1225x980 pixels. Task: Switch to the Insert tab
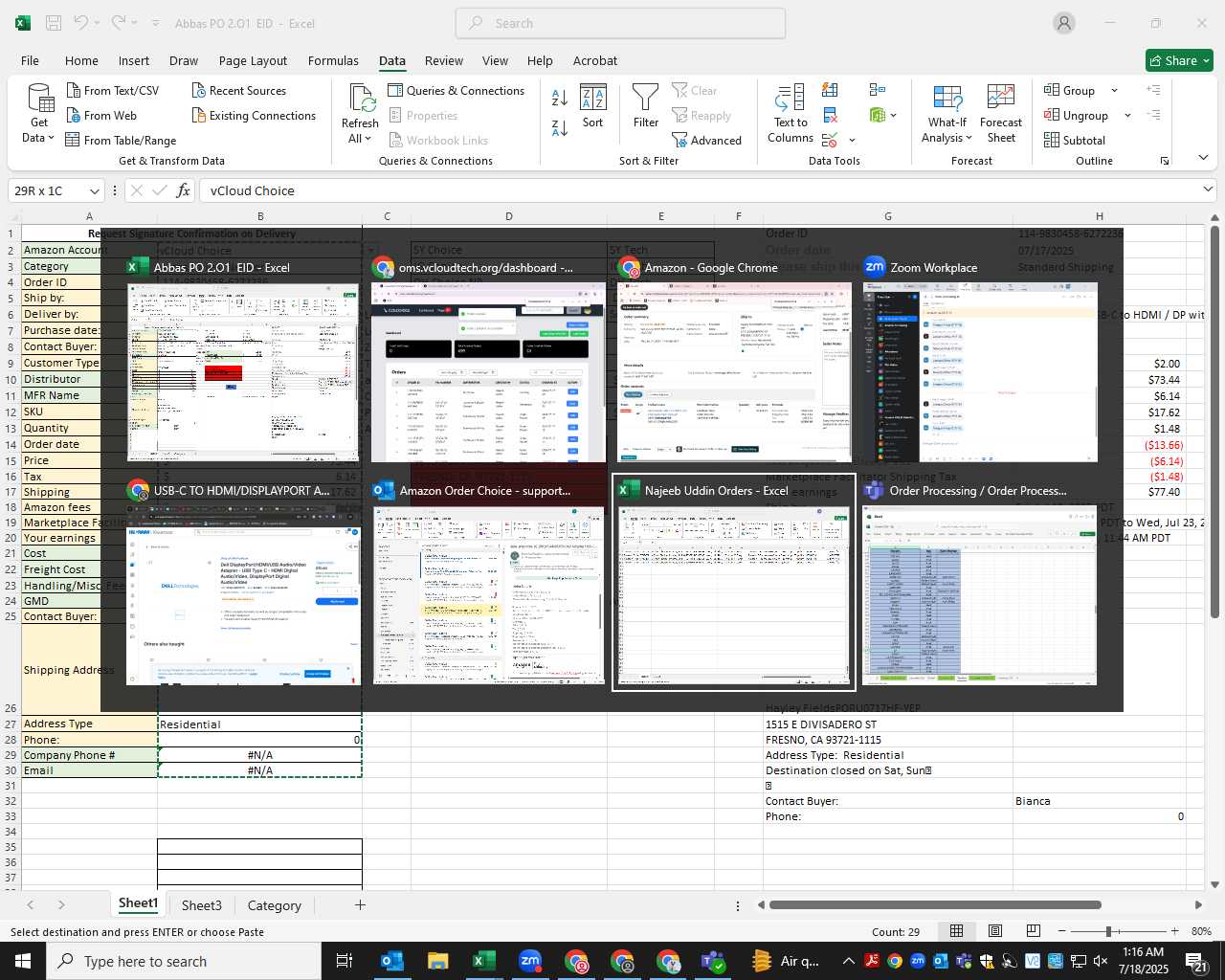134,60
